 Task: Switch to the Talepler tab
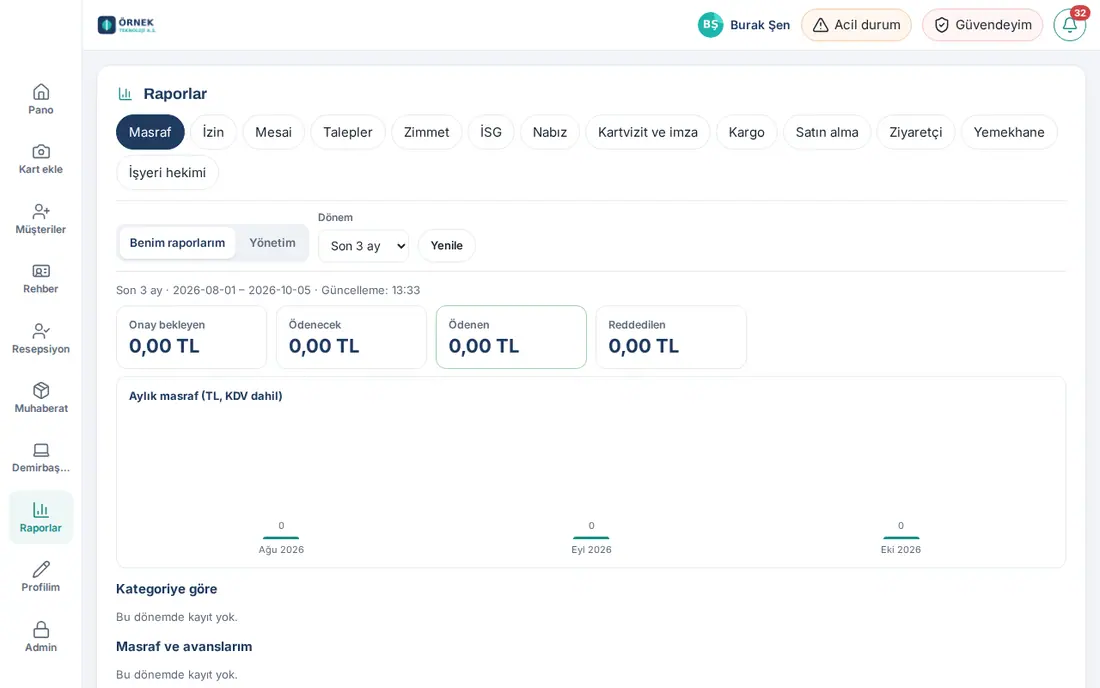click(348, 133)
